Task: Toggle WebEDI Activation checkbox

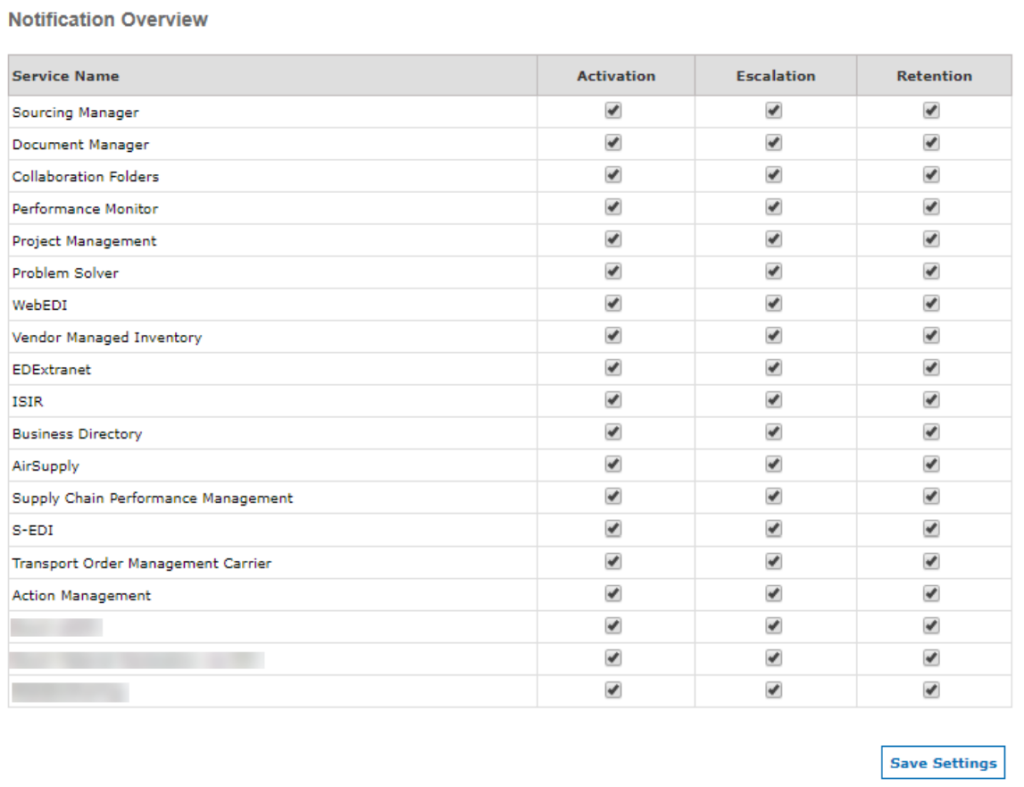Action: (613, 303)
